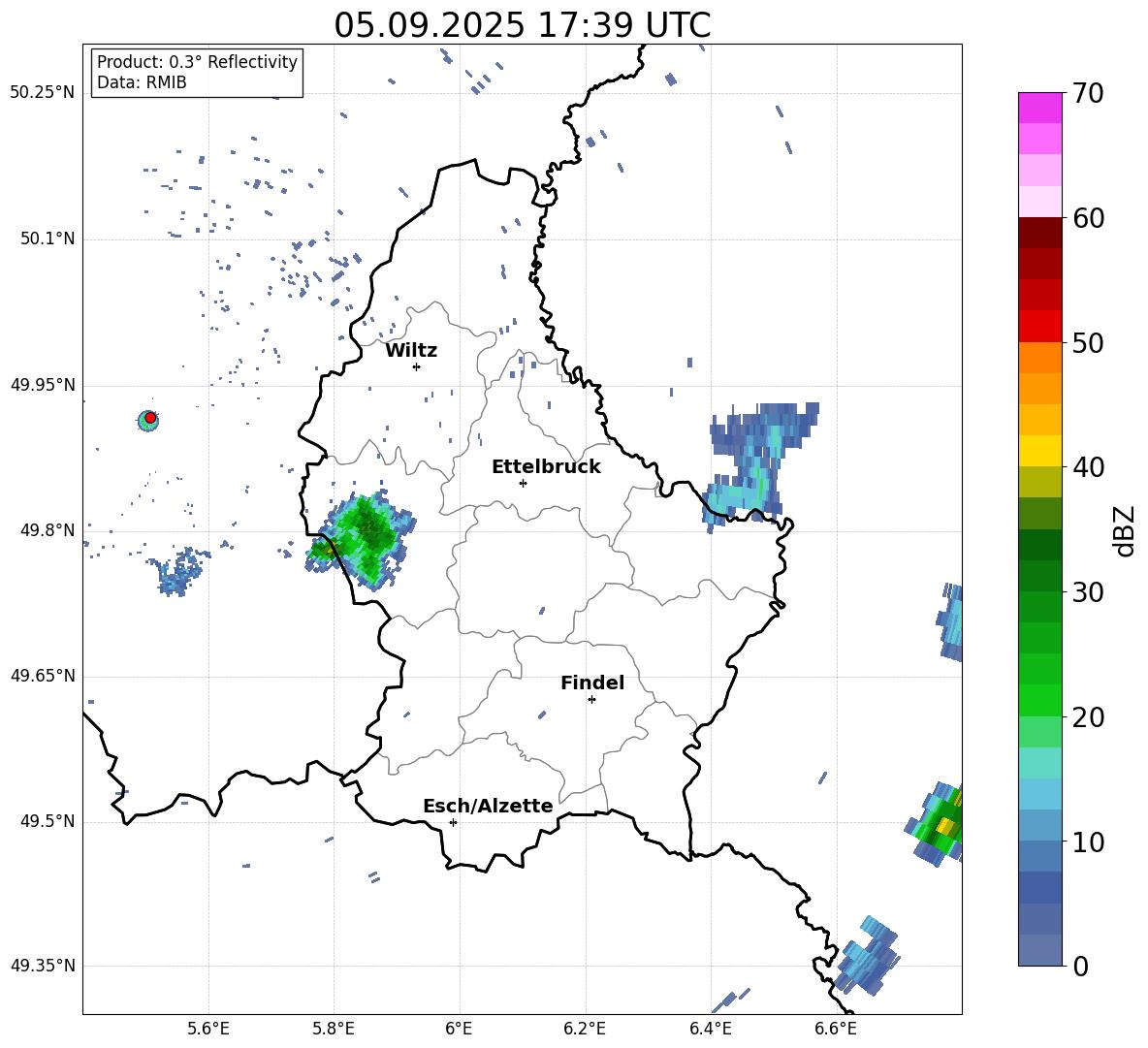Click the red radar site marker
Image resolution: width=1148 pixels, height=1048 pixels.
coord(150,417)
